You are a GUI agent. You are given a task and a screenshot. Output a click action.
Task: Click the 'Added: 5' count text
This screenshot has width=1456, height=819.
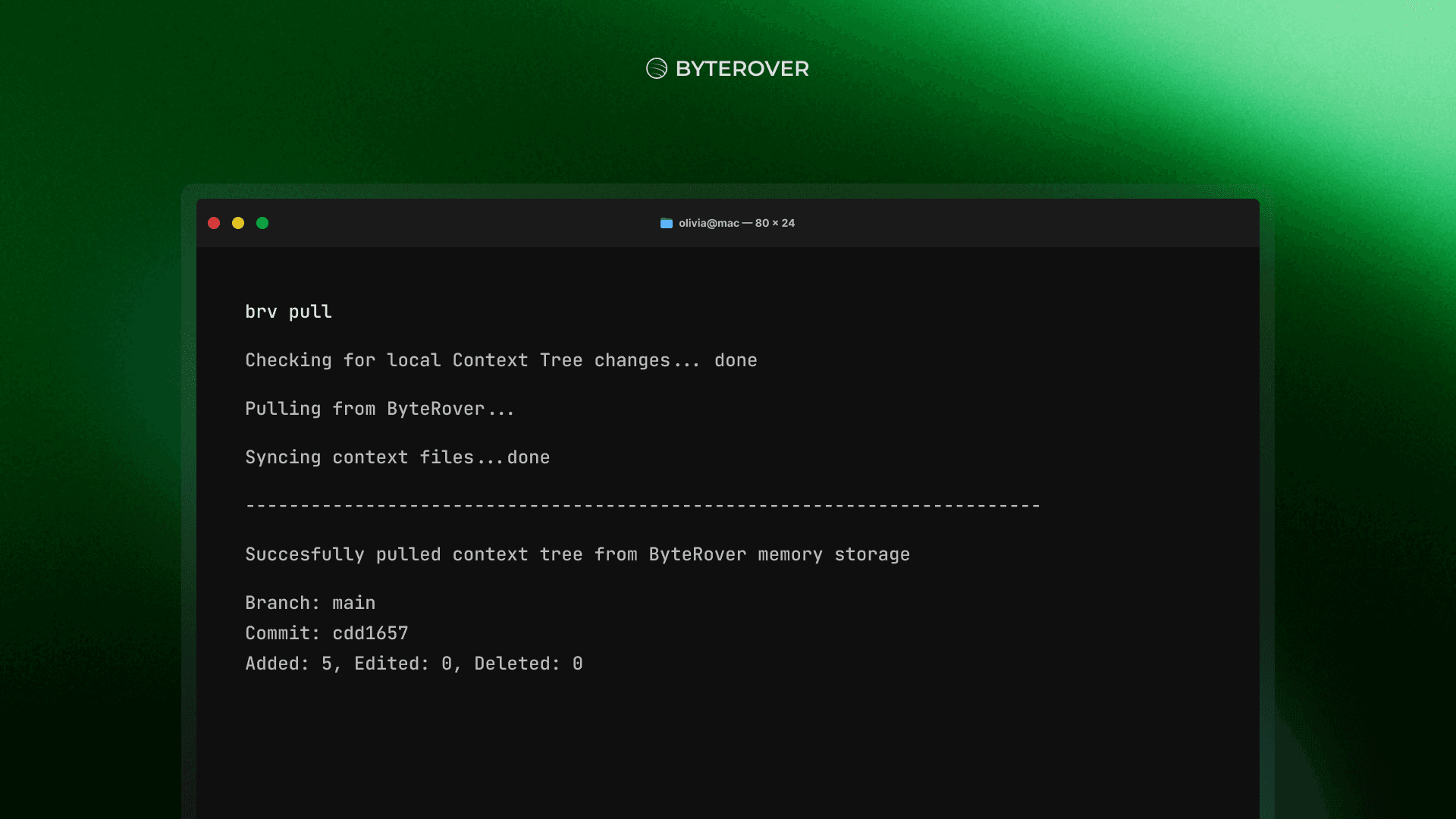click(289, 664)
